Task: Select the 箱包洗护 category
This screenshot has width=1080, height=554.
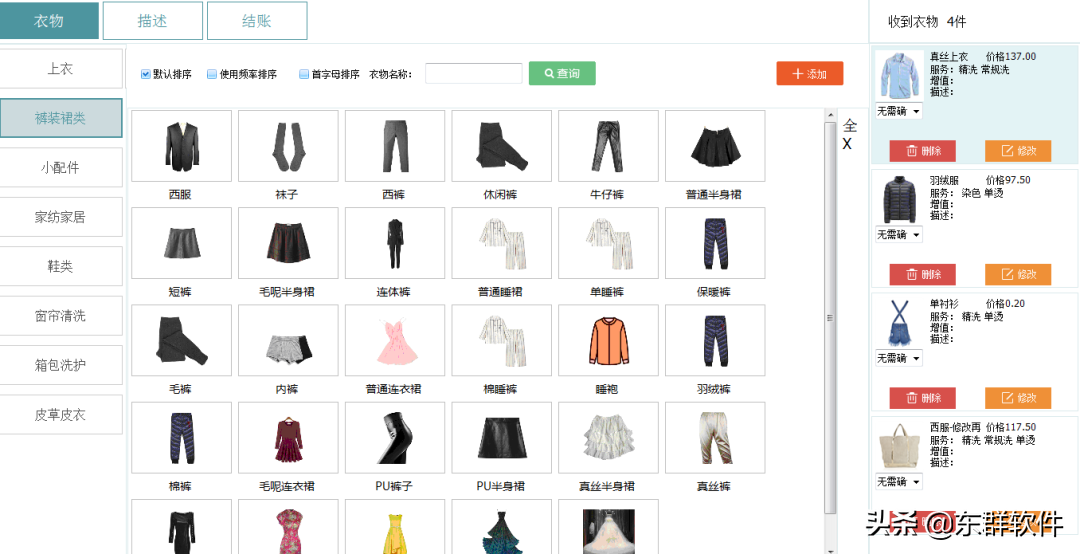Action: [x=61, y=365]
